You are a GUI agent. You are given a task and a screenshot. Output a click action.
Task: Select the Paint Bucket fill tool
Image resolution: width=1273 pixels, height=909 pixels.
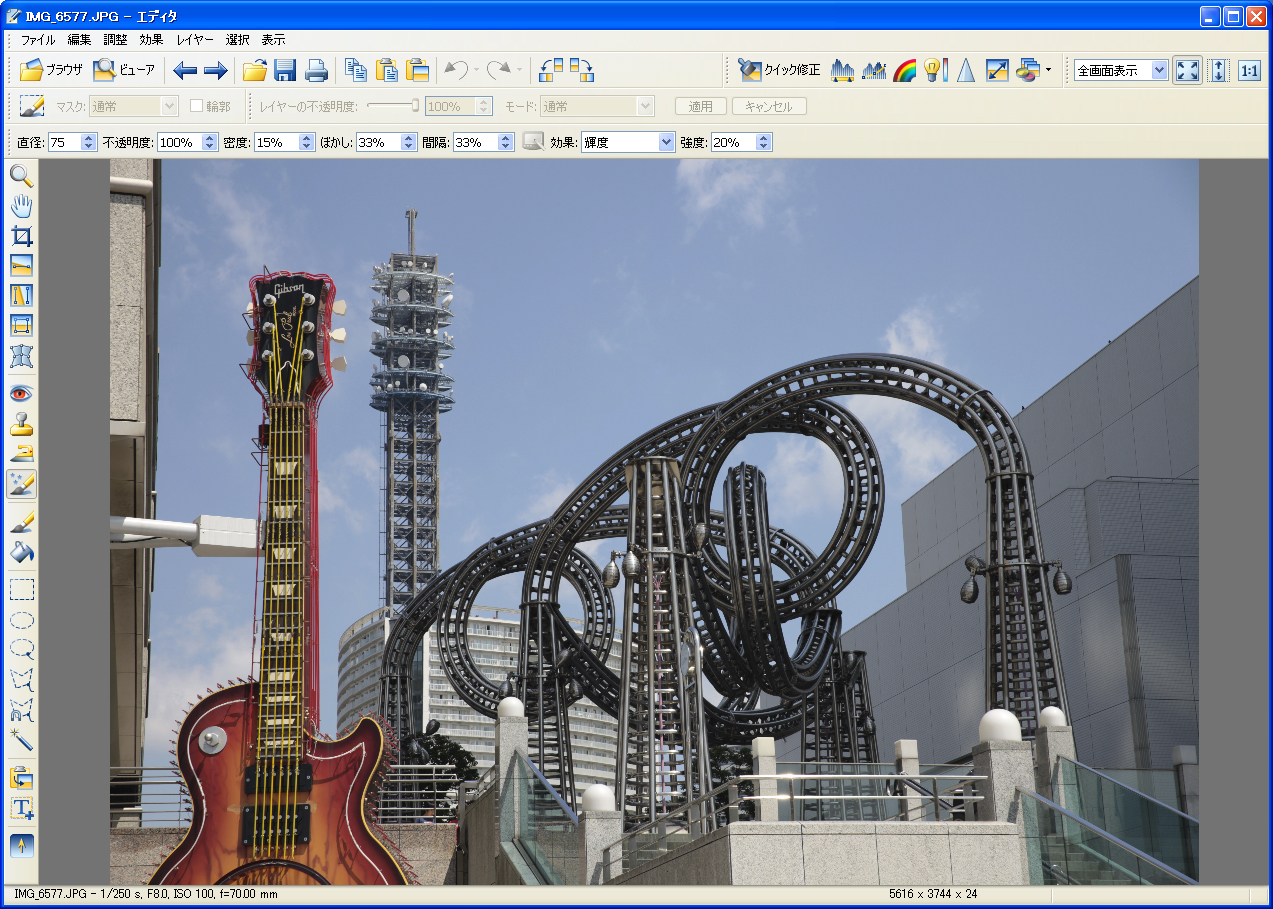pyautogui.click(x=21, y=551)
